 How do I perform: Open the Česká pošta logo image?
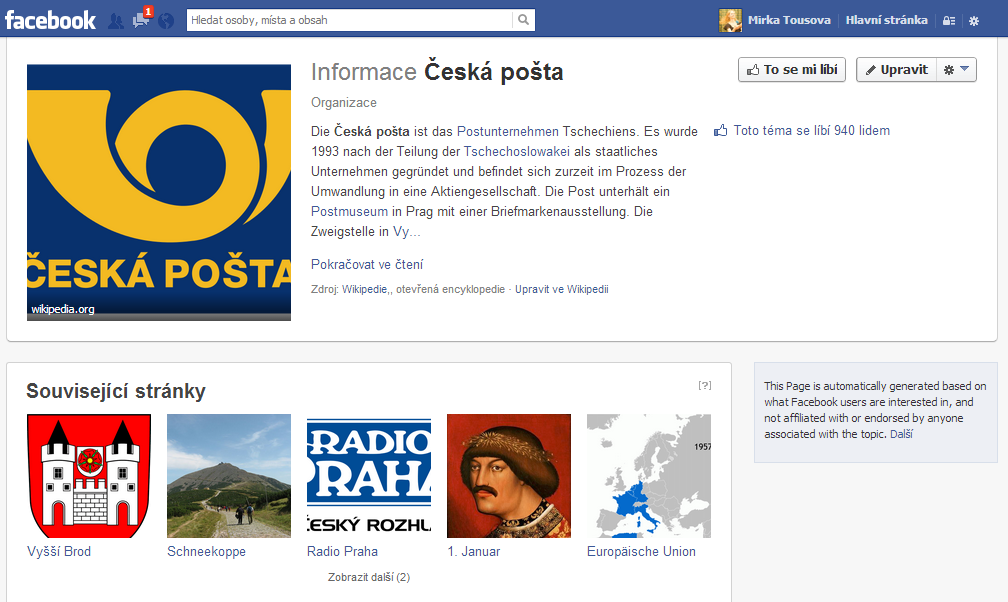tap(159, 192)
